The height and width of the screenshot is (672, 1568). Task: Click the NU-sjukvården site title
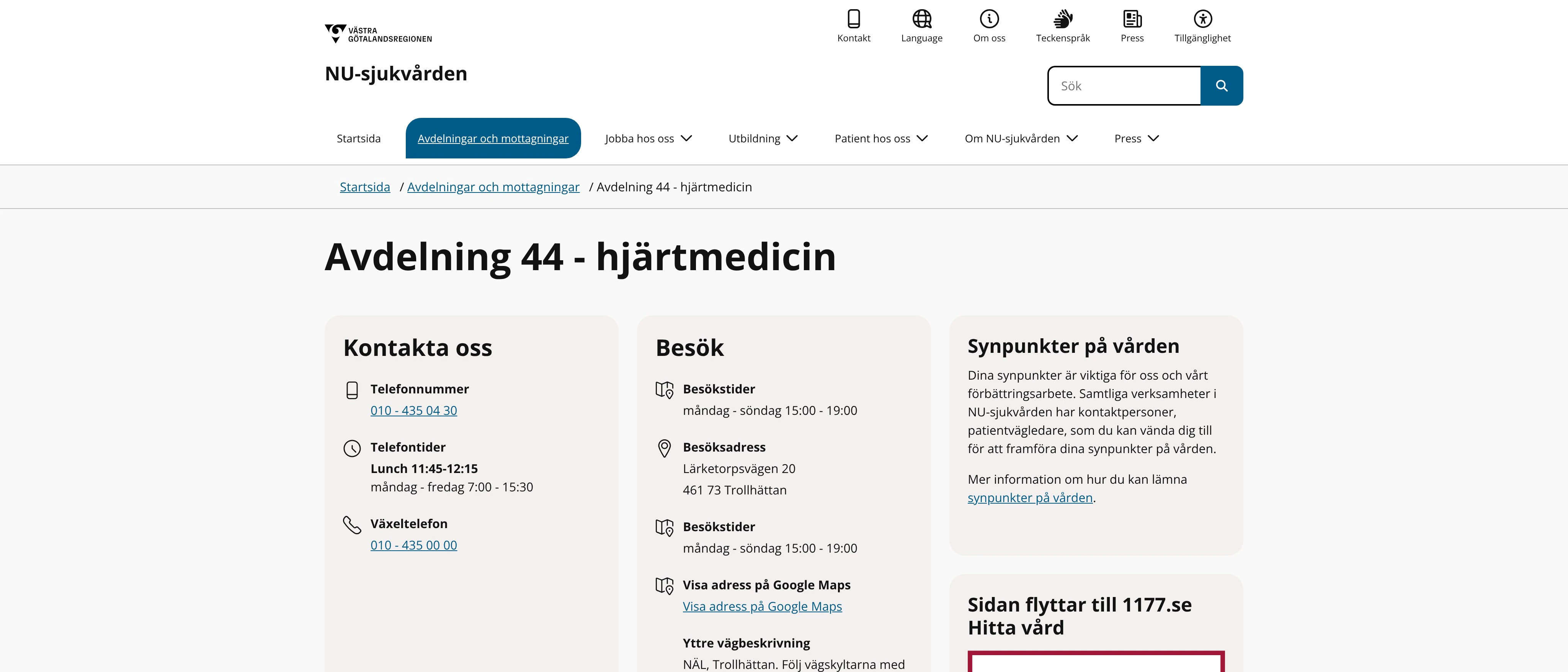click(x=396, y=73)
